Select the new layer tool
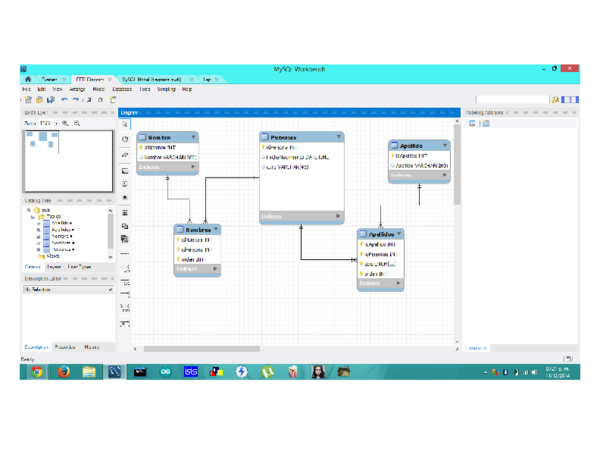Screen dimensions: 600x464 pos(125,171)
